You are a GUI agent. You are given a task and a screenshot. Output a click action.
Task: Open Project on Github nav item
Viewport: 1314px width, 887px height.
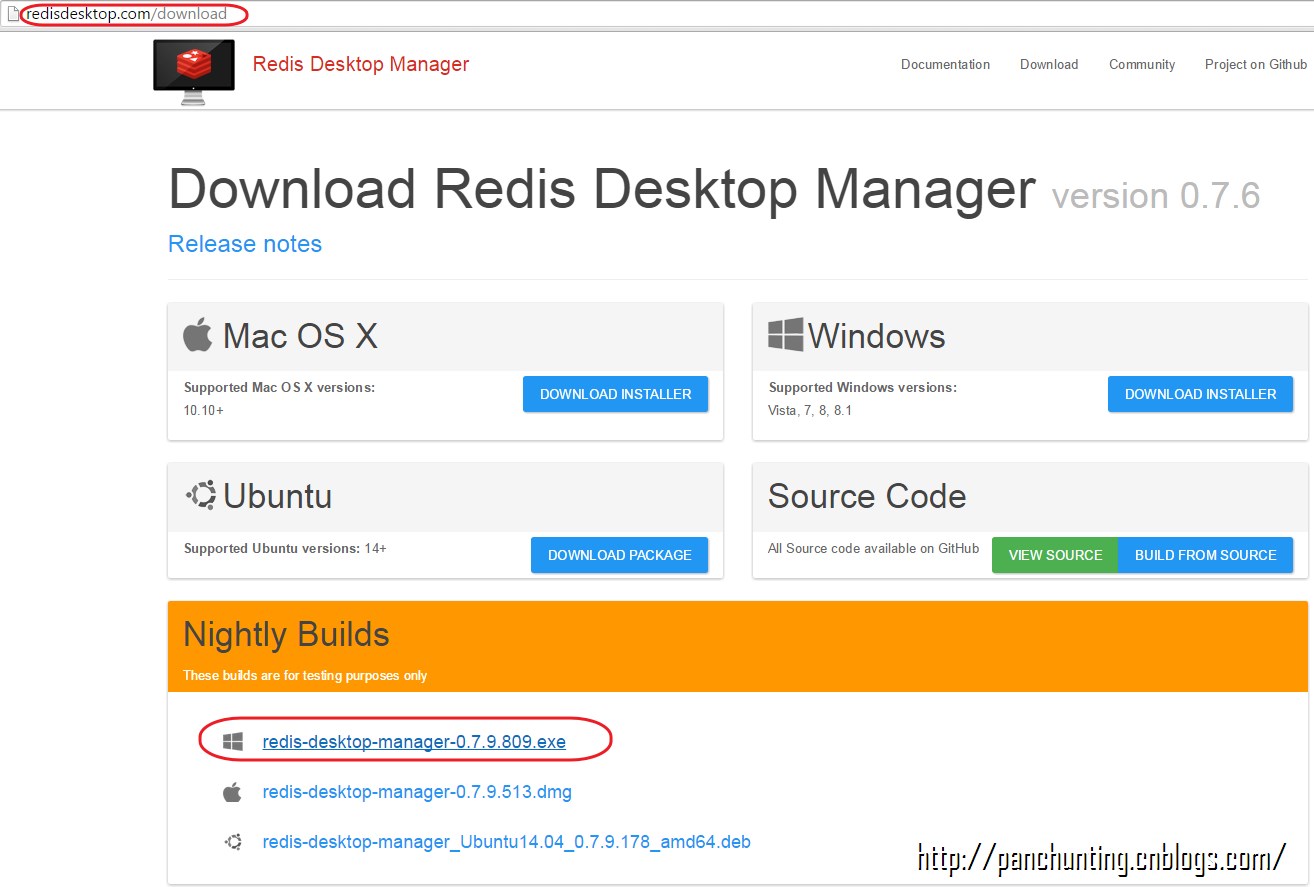pyautogui.click(x=1256, y=64)
